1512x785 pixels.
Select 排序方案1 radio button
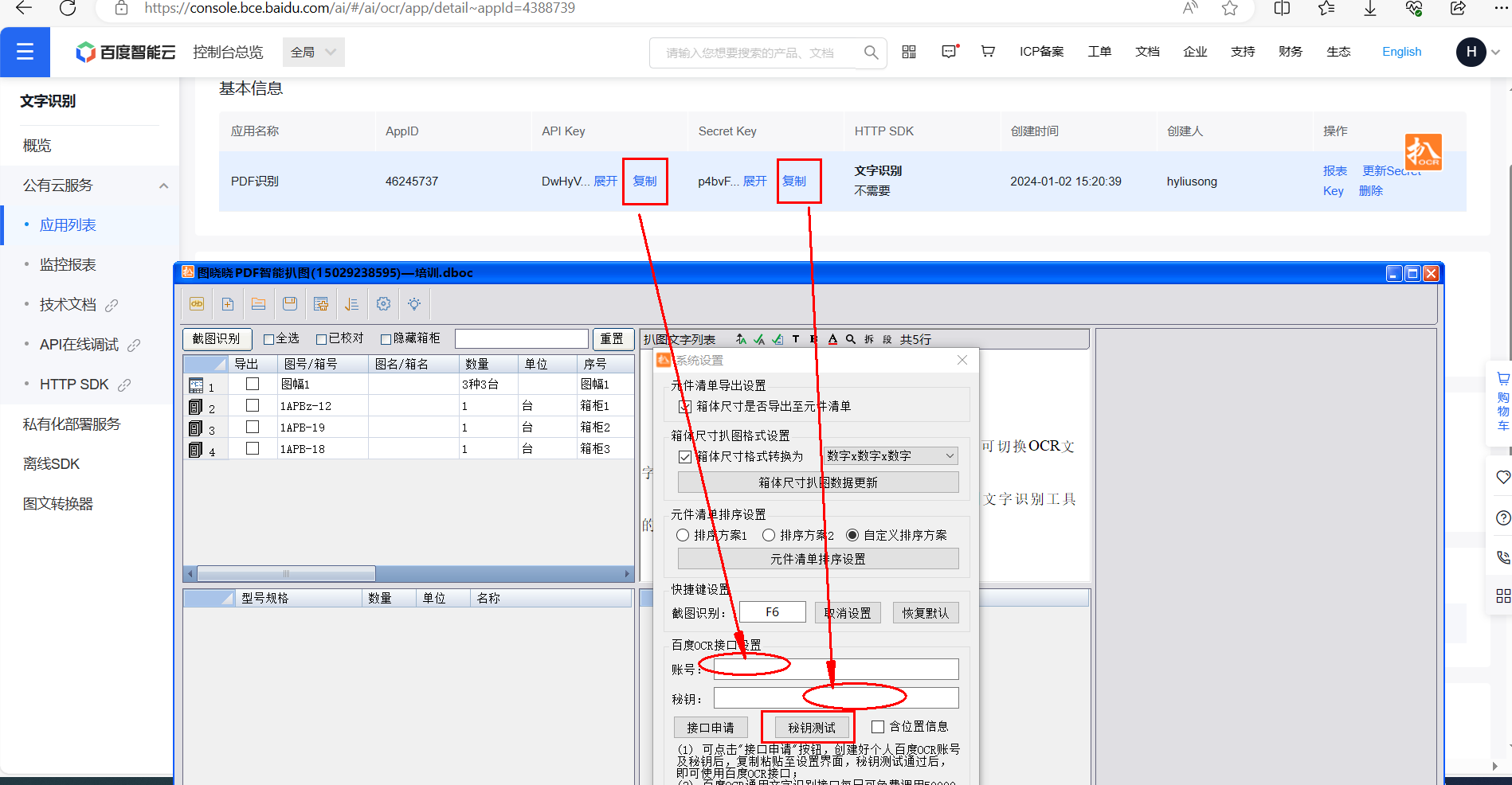point(683,535)
